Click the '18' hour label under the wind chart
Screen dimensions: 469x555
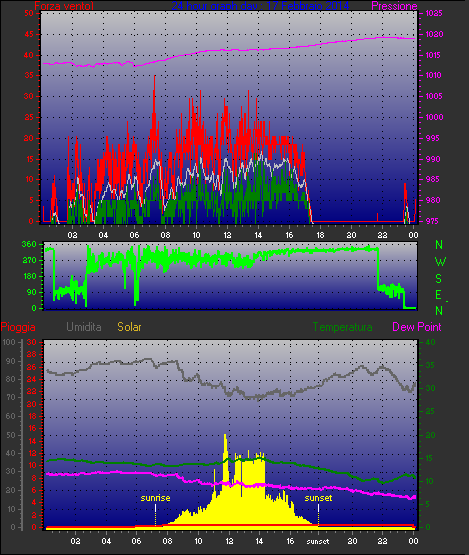[320, 235]
